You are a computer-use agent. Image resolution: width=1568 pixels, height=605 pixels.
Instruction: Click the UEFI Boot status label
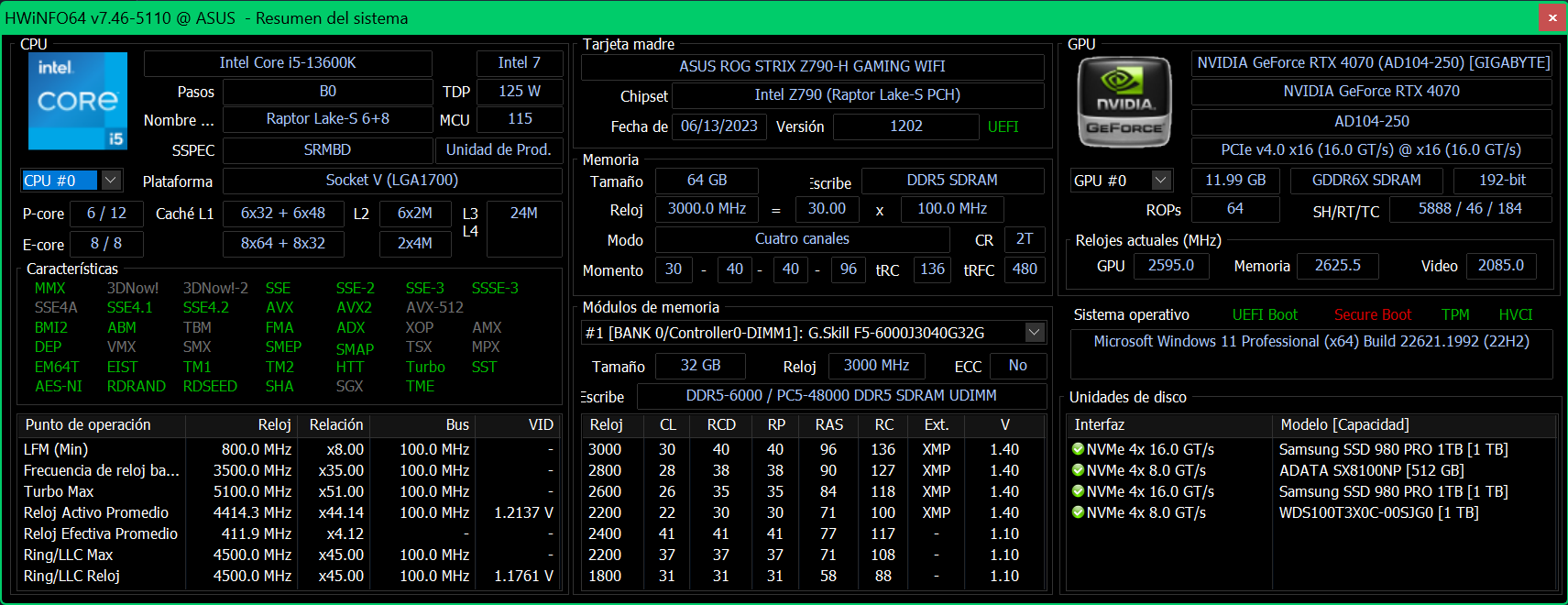pyautogui.click(x=1265, y=315)
